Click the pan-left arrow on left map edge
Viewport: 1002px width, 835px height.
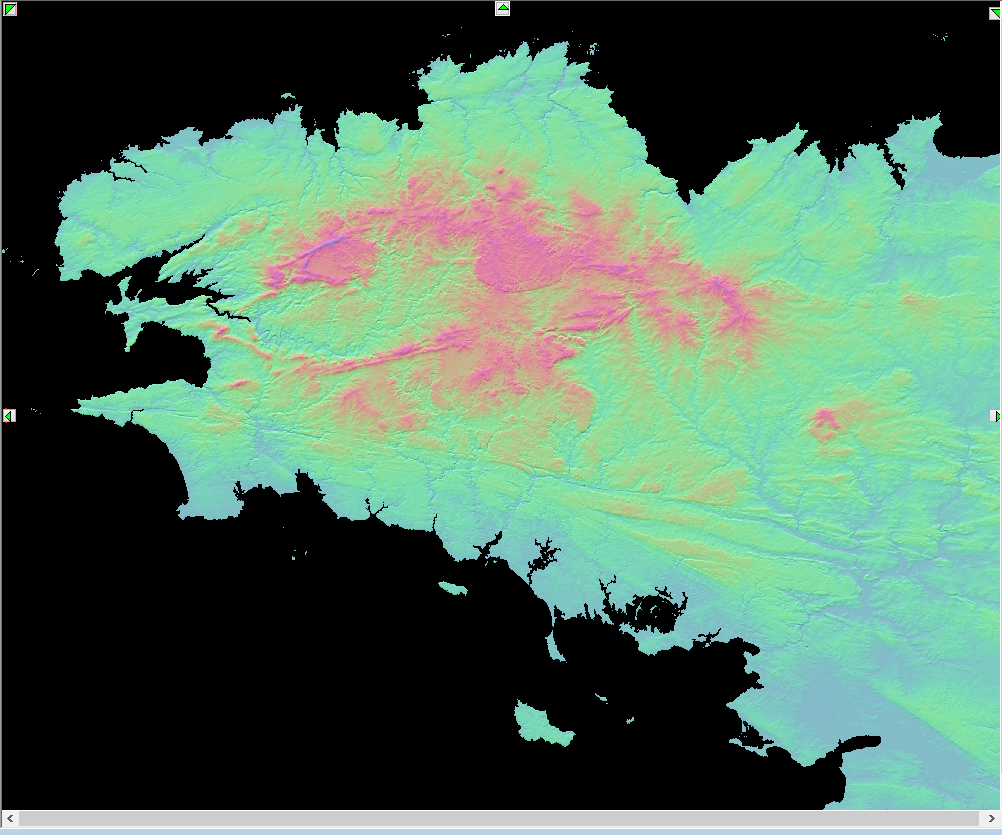pyautogui.click(x=9, y=416)
